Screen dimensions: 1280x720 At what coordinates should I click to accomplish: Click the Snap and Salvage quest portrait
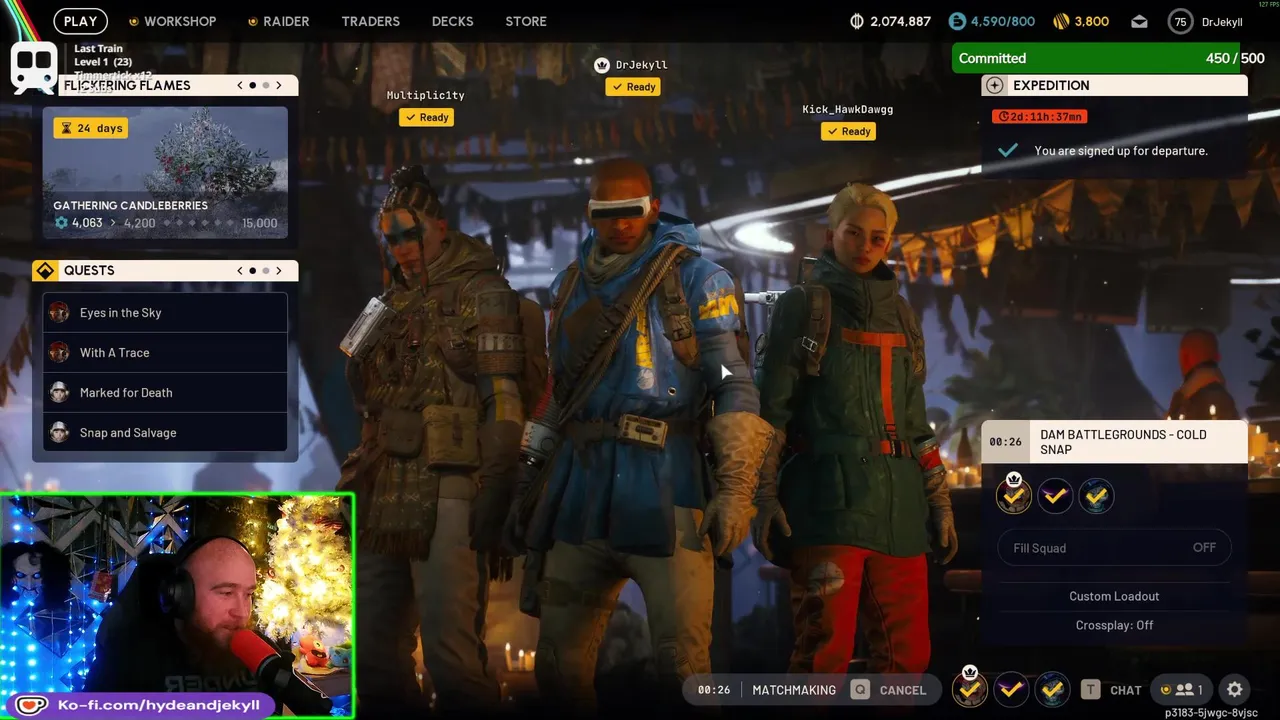(59, 432)
